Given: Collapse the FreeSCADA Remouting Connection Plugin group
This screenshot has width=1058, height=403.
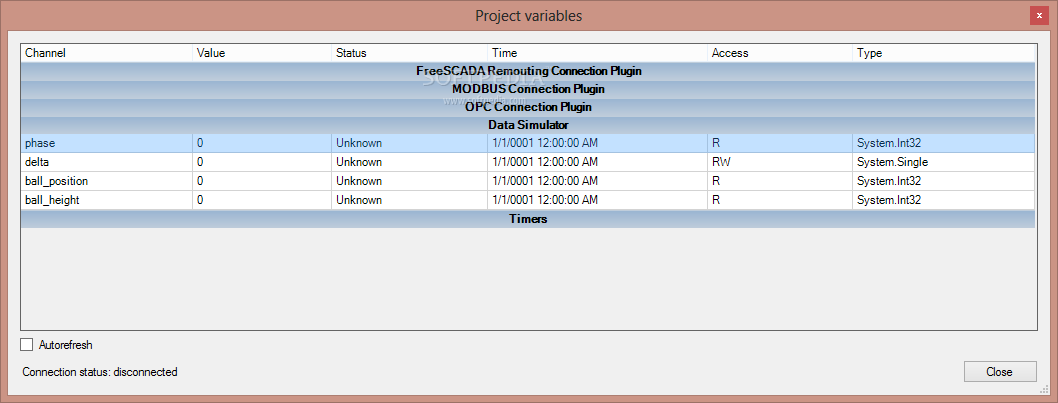Looking at the screenshot, I should pyautogui.click(x=528, y=70).
